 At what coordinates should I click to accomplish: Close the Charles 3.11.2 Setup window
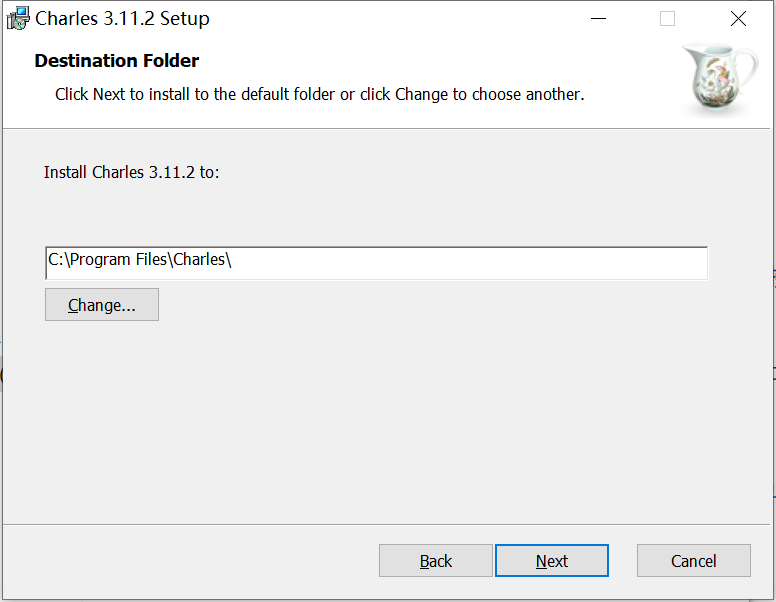coord(738,18)
